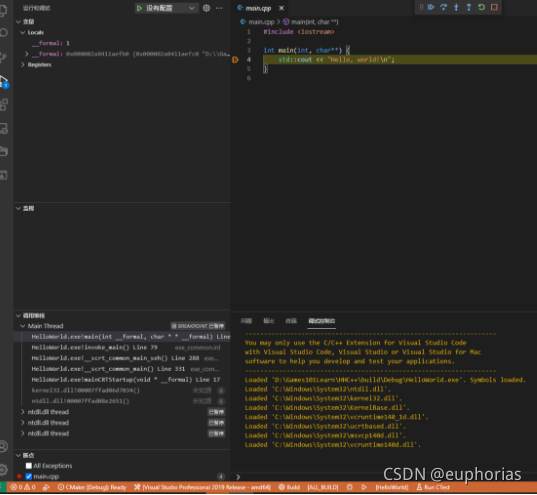Expand the third ntdll.dll thread
This screenshot has height=495, width=537.
[23, 433]
